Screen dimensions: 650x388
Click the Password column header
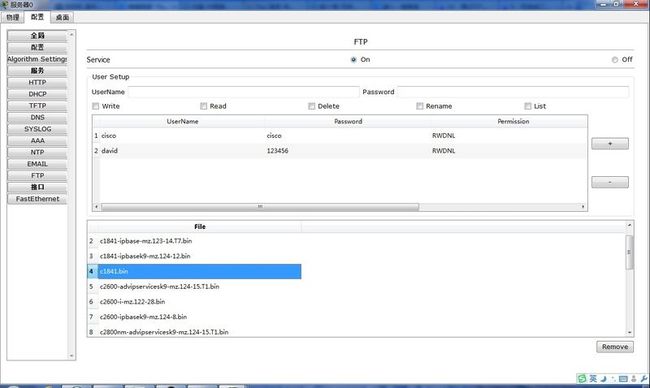pos(348,121)
